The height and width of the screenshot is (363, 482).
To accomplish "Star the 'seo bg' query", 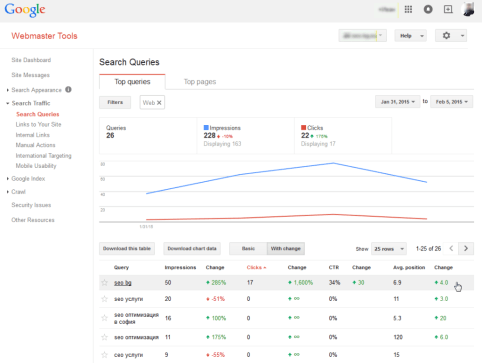I will 105,283.
